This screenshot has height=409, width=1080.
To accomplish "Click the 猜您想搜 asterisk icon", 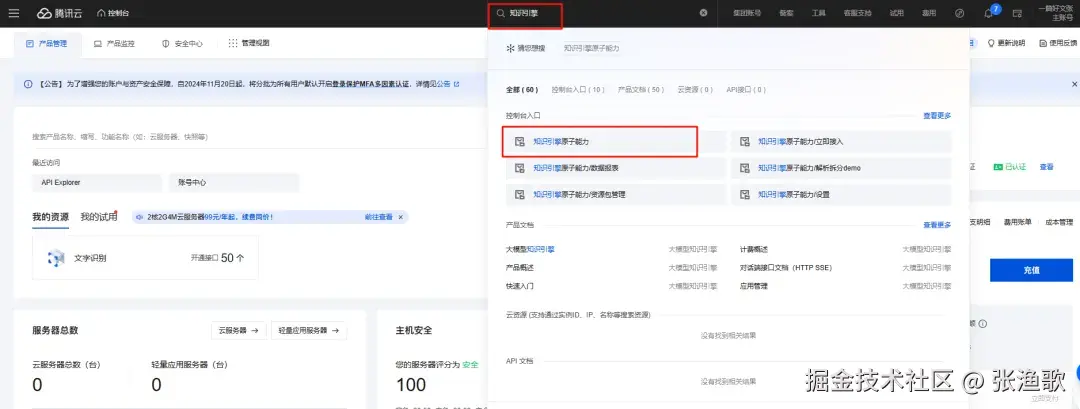I will [x=510, y=48].
